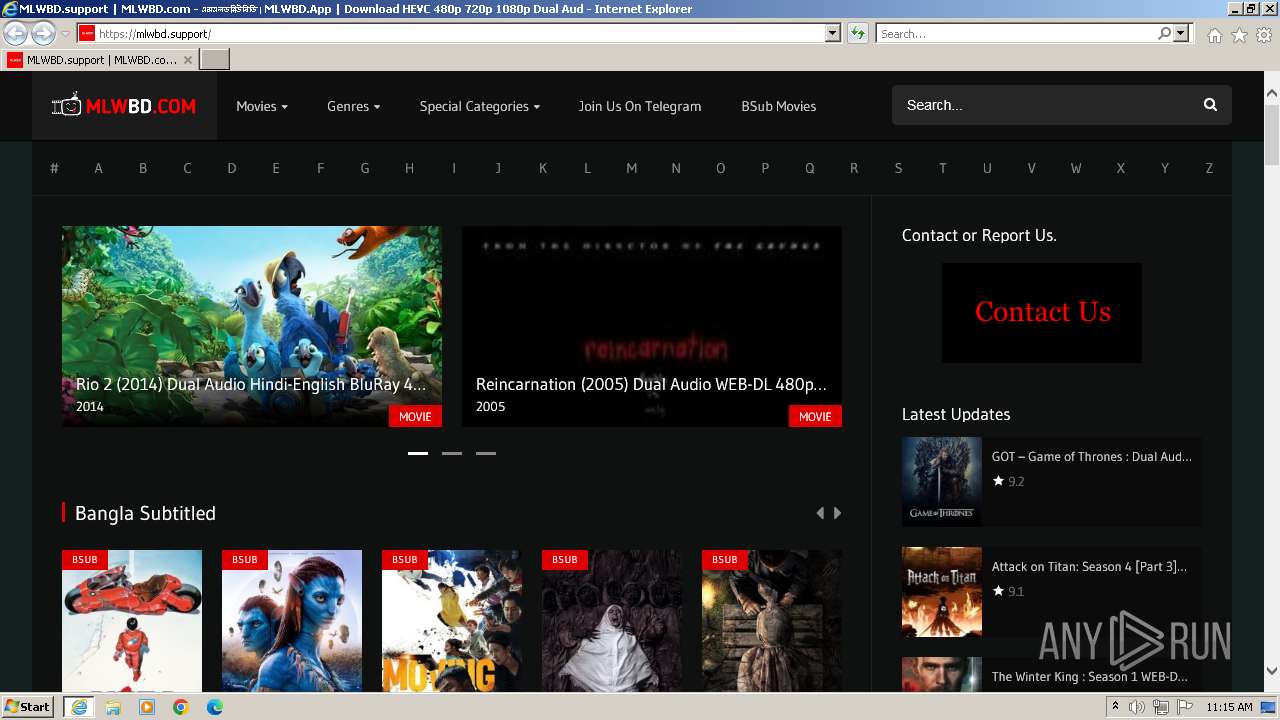This screenshot has height=720, width=1280.
Task: Open the search provider dropdown arrow
Action: [x=1181, y=34]
